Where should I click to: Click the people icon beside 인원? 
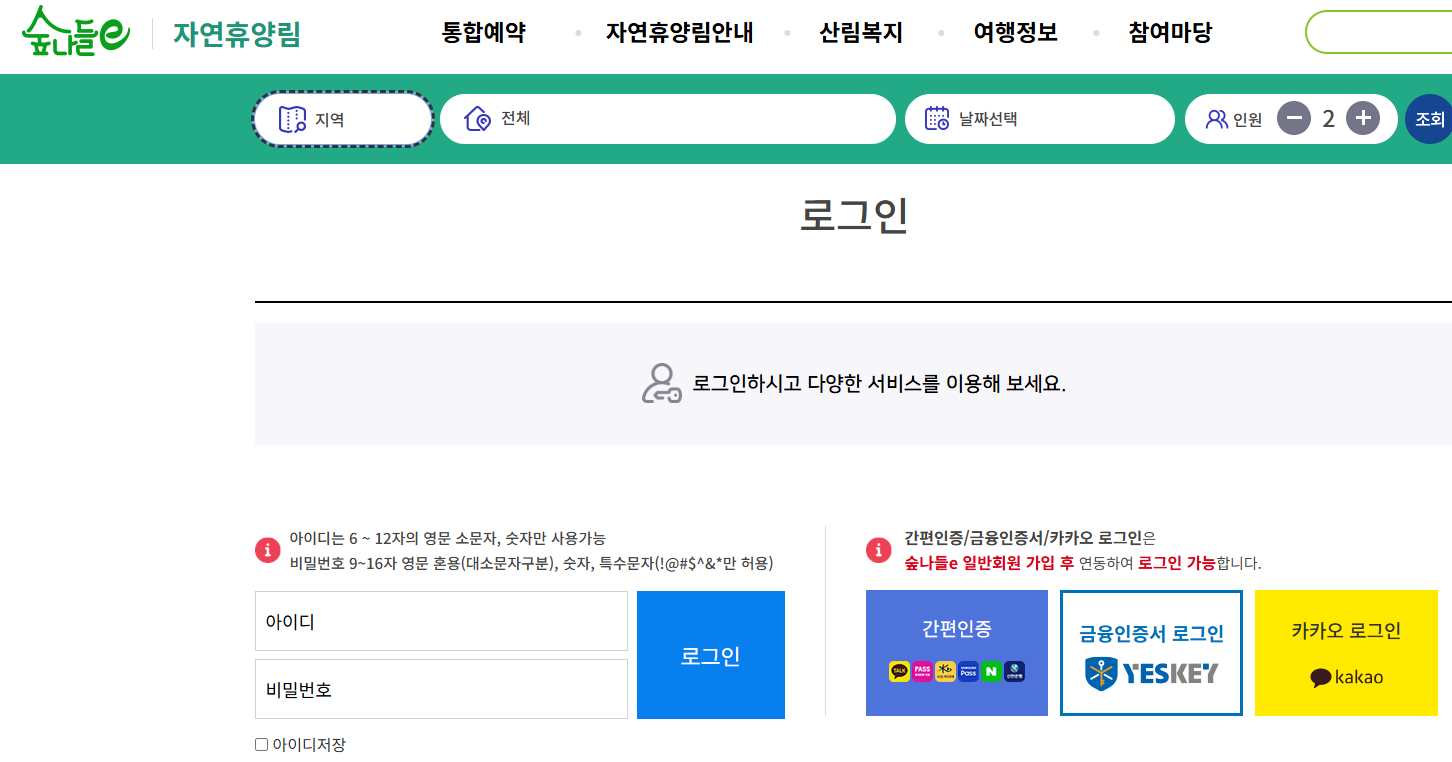1217,119
